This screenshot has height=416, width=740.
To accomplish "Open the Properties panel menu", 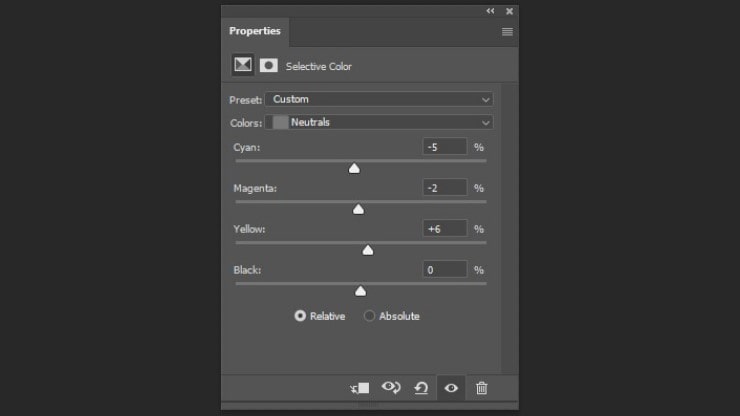I will [507, 31].
